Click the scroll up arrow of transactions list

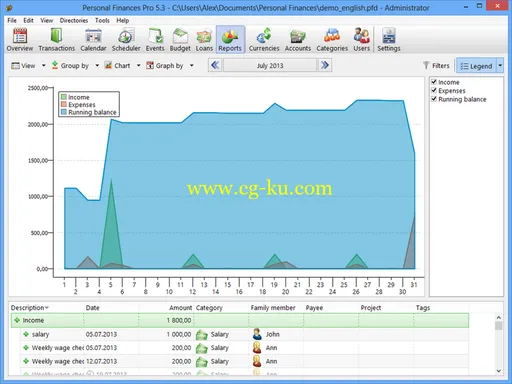(498, 317)
